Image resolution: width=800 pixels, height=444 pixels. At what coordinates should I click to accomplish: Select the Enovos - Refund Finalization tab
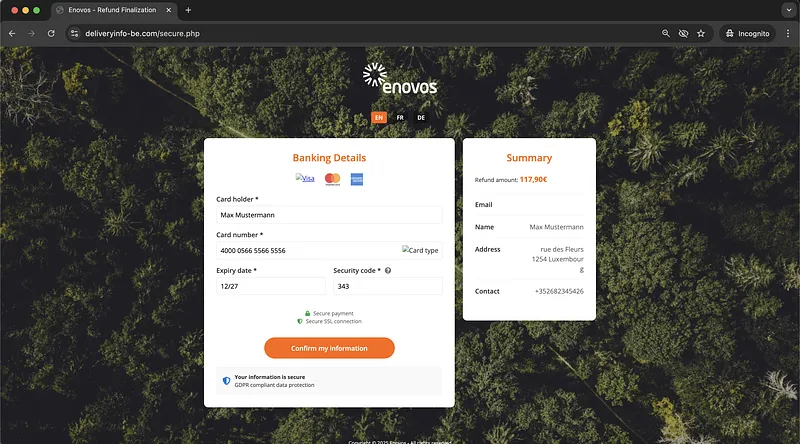113,10
